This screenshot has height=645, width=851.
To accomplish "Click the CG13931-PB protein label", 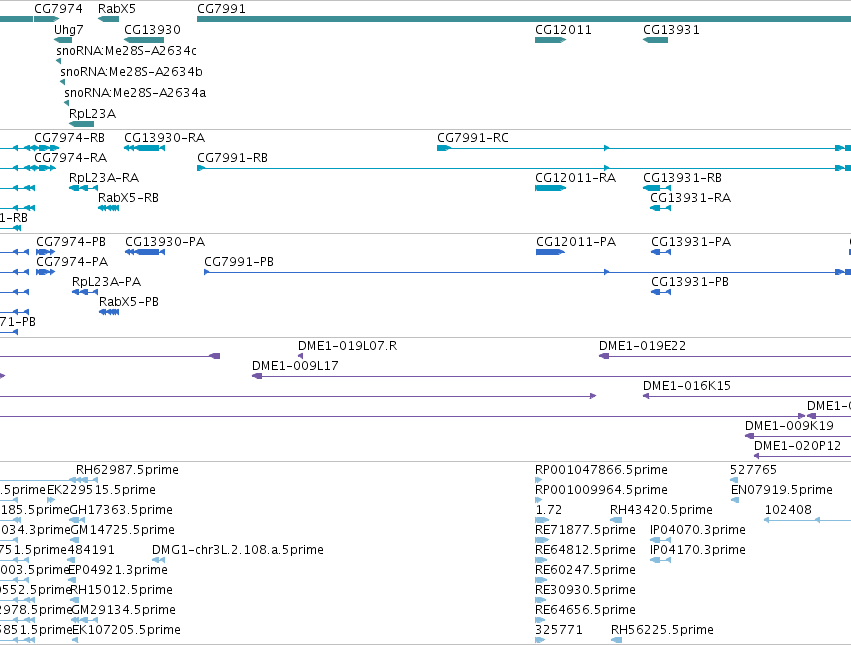I will 690,282.
